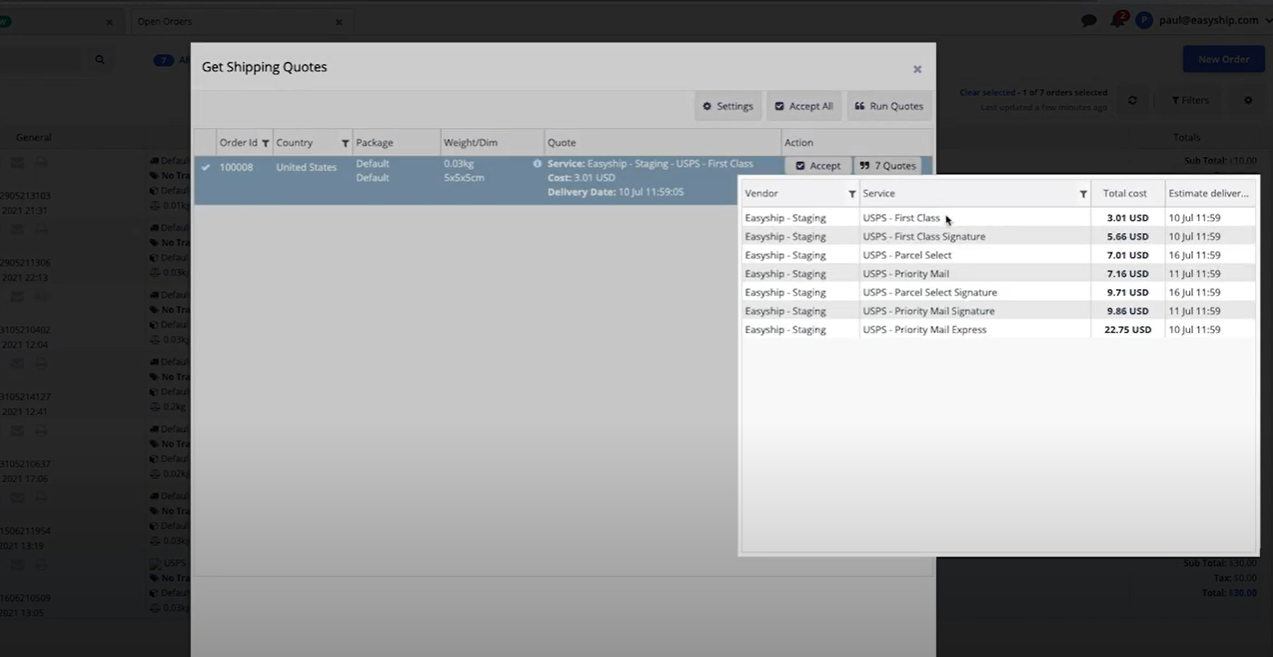Click the 9.71 USD total cost cell
1273x657 pixels.
coord(1128,292)
